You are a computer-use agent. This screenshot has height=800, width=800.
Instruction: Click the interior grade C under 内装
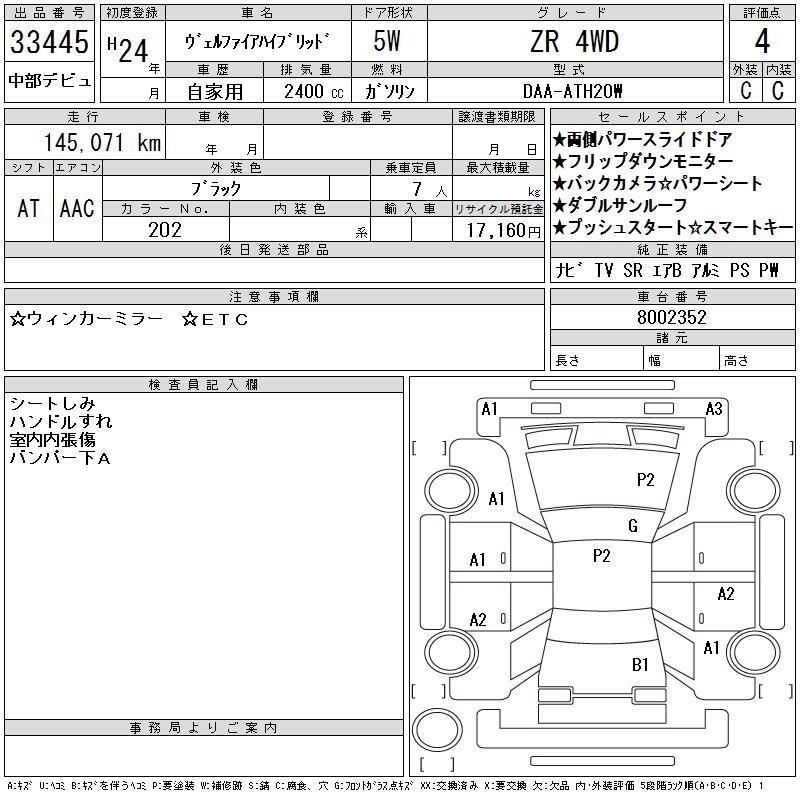(x=778, y=90)
